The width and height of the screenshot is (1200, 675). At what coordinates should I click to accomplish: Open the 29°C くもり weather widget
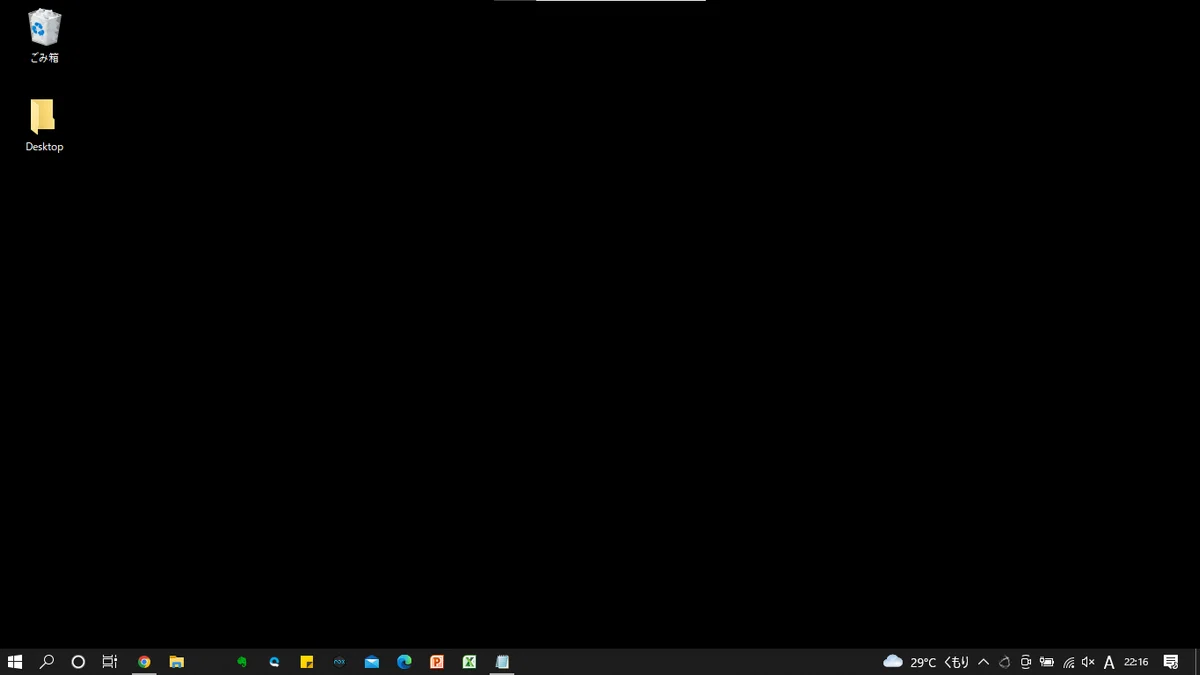click(x=927, y=662)
